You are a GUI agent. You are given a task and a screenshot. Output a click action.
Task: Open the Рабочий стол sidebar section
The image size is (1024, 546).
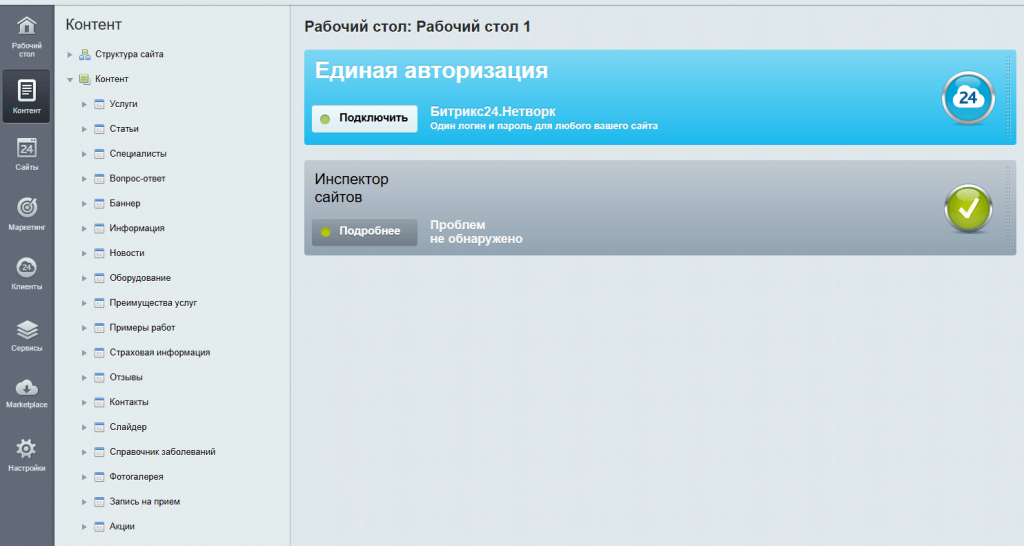27,37
